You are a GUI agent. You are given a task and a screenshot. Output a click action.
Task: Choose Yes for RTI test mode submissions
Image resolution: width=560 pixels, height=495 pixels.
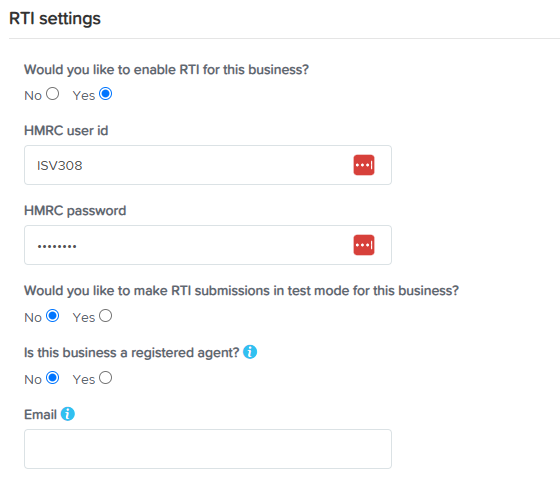105,316
